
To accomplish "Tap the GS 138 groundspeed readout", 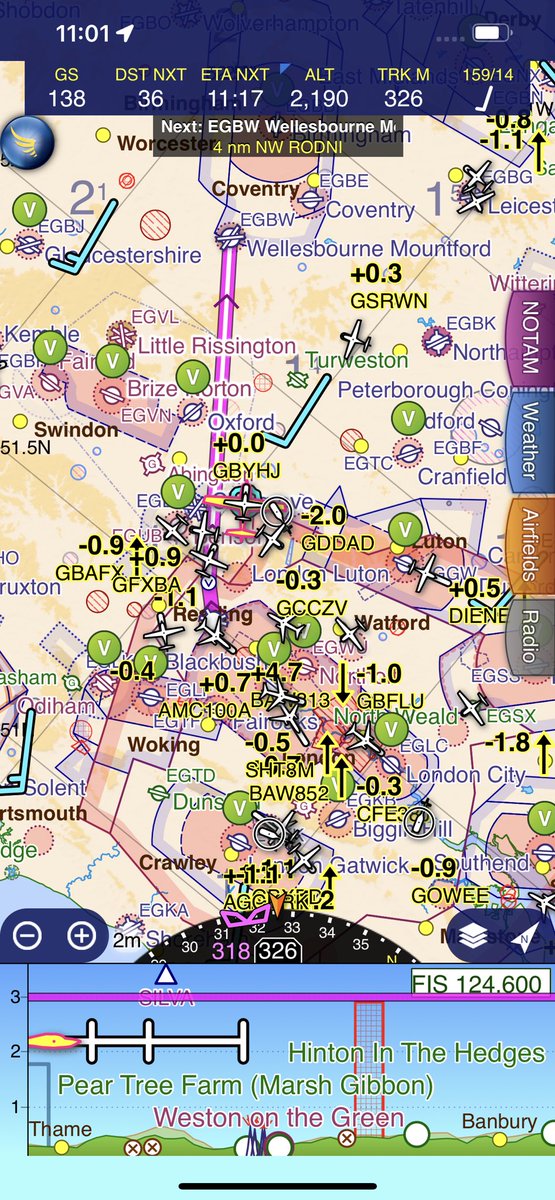I will (66, 89).
